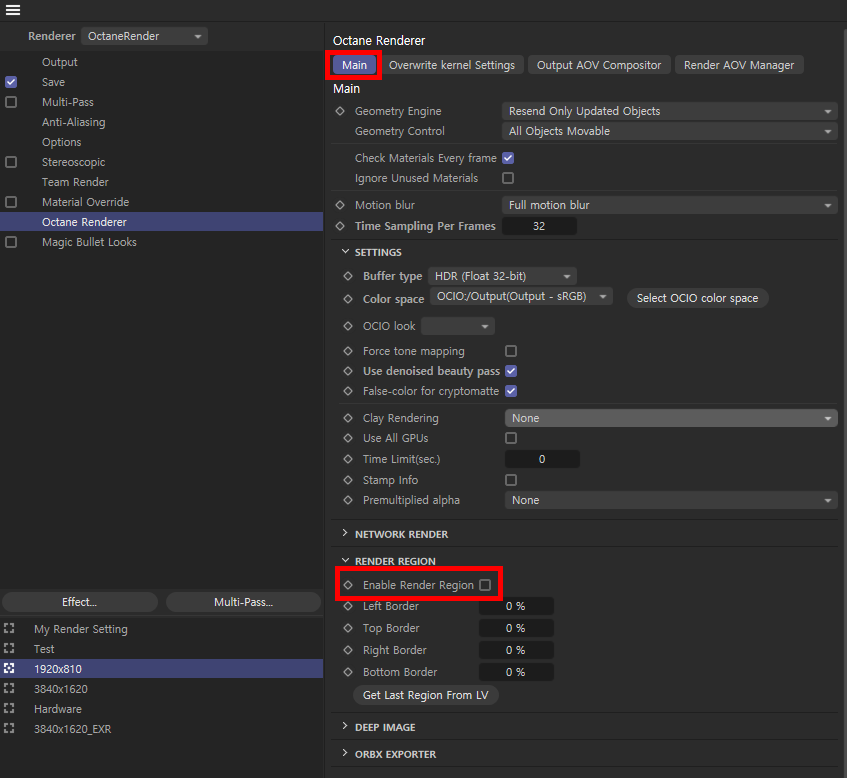847x778 pixels.
Task: Click the Multi-Pass... button
Action: pyautogui.click(x=243, y=602)
